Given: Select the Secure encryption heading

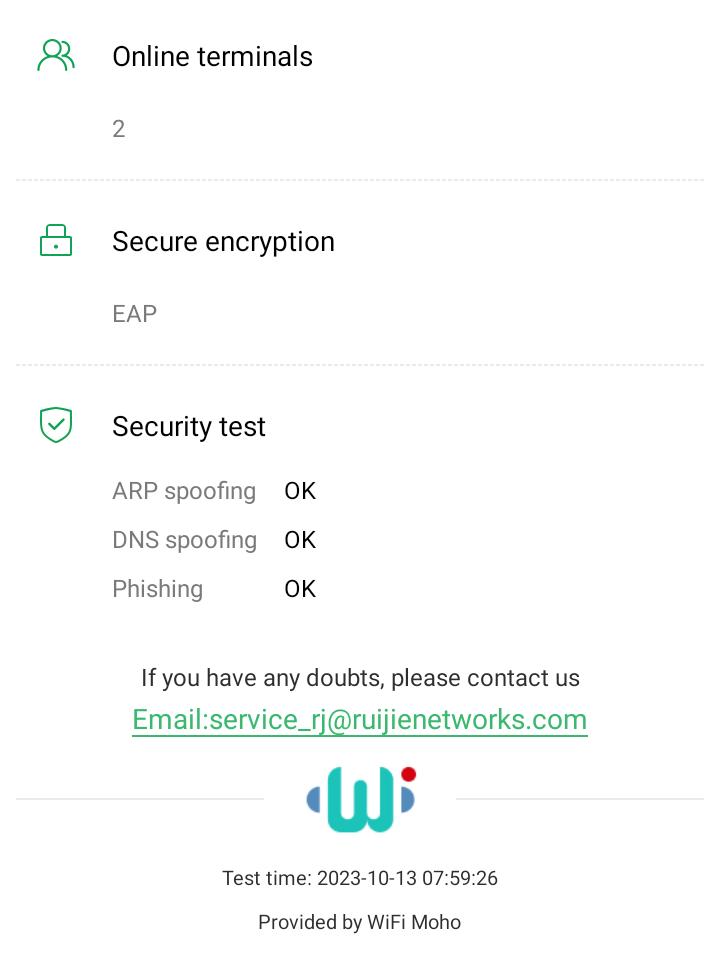Looking at the screenshot, I should tap(223, 242).
